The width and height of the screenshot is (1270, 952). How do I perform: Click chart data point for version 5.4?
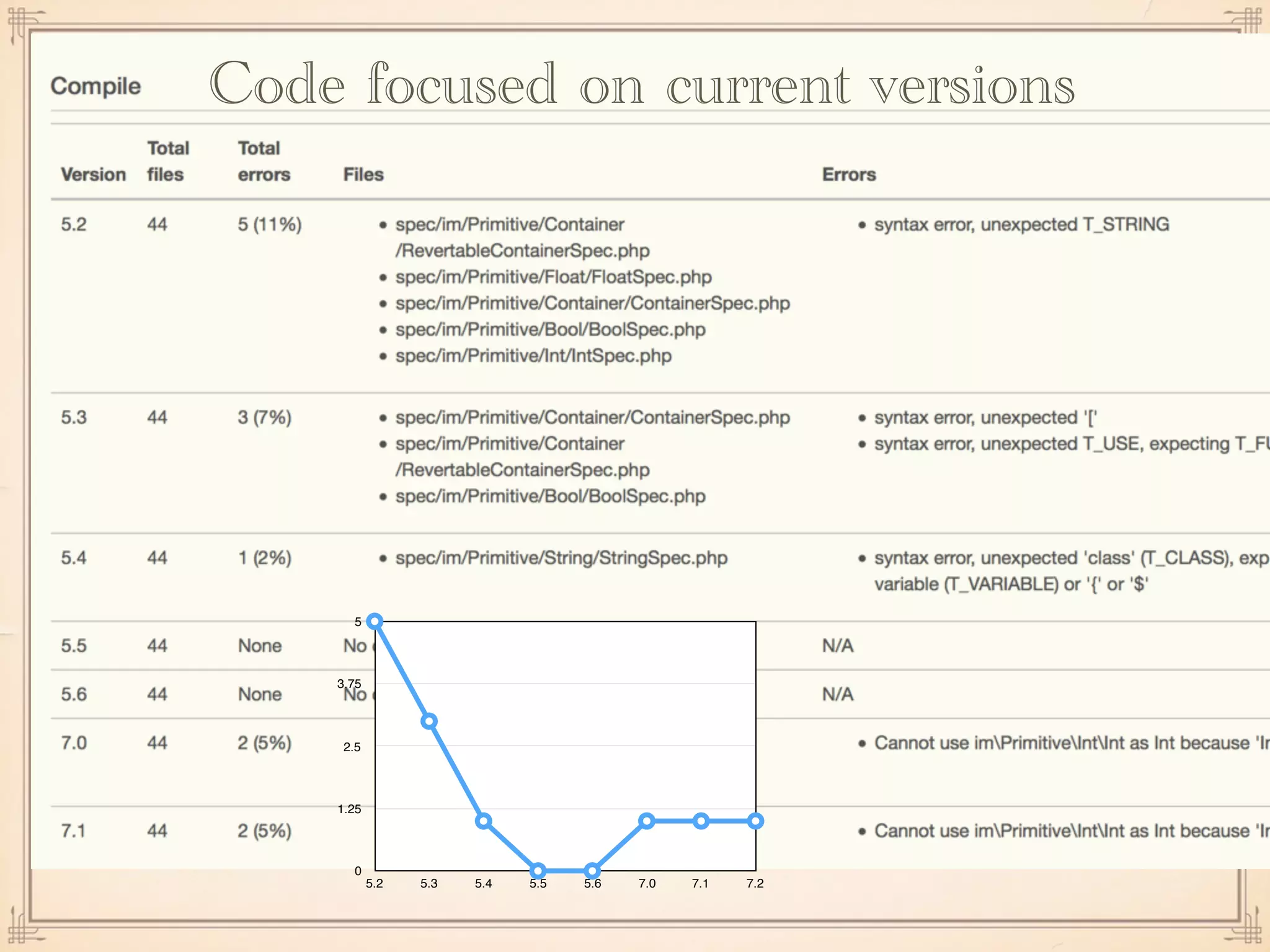(x=484, y=821)
